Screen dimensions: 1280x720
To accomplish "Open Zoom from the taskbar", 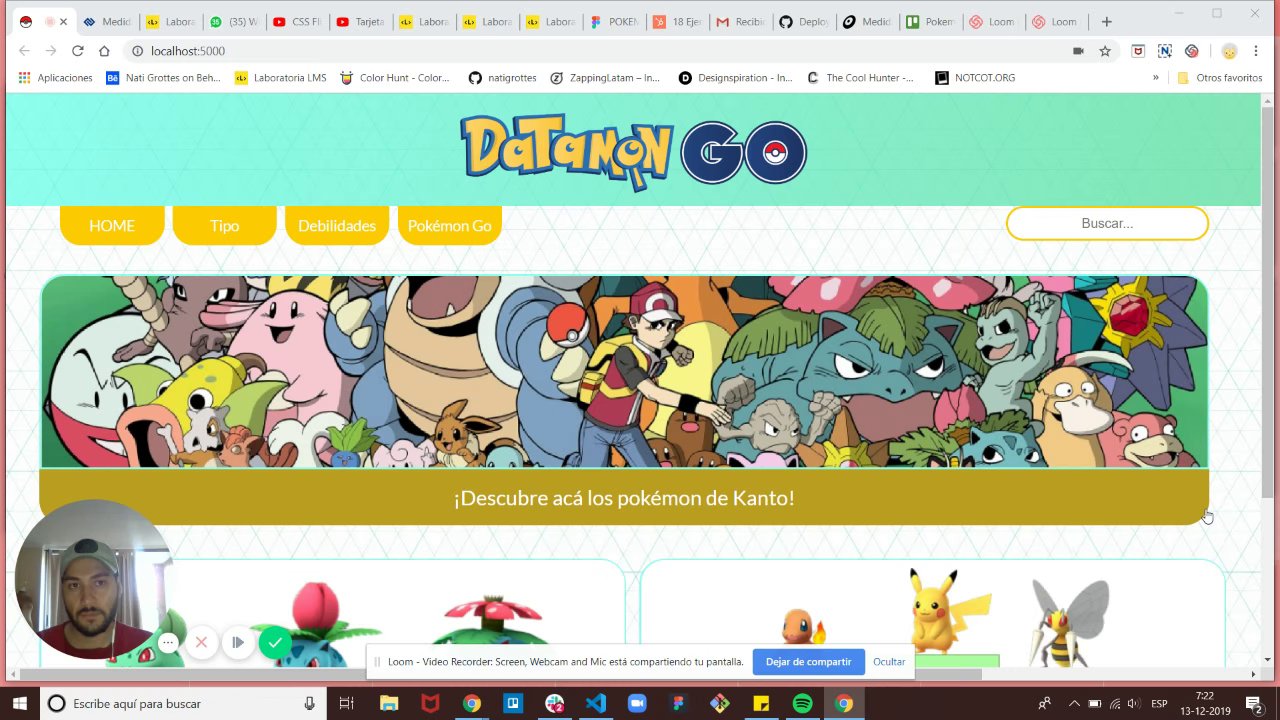I will (637, 703).
